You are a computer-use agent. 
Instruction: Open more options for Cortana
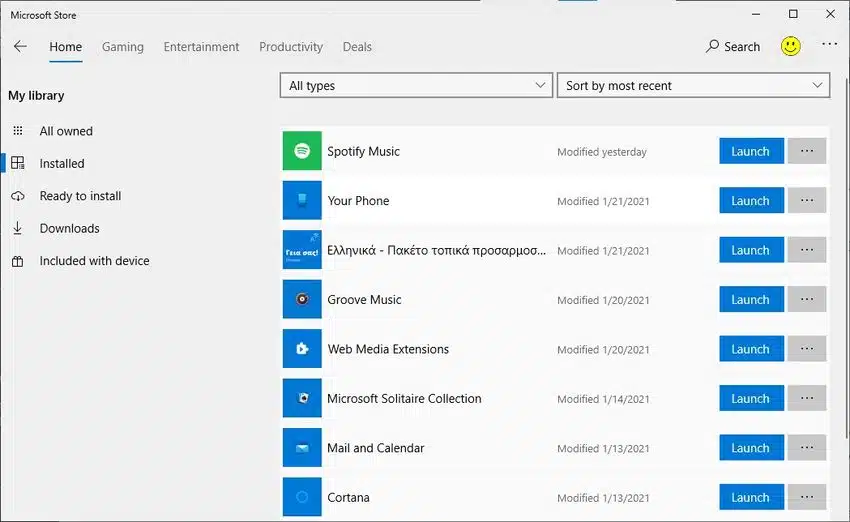(807, 497)
